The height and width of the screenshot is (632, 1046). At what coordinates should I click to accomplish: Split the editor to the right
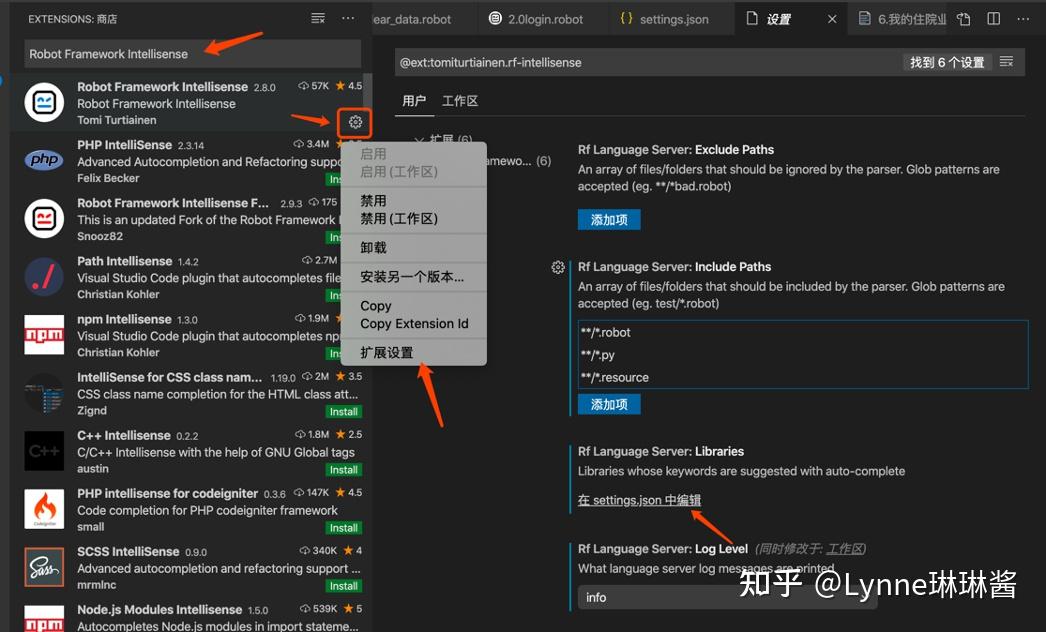pyautogui.click(x=993, y=19)
